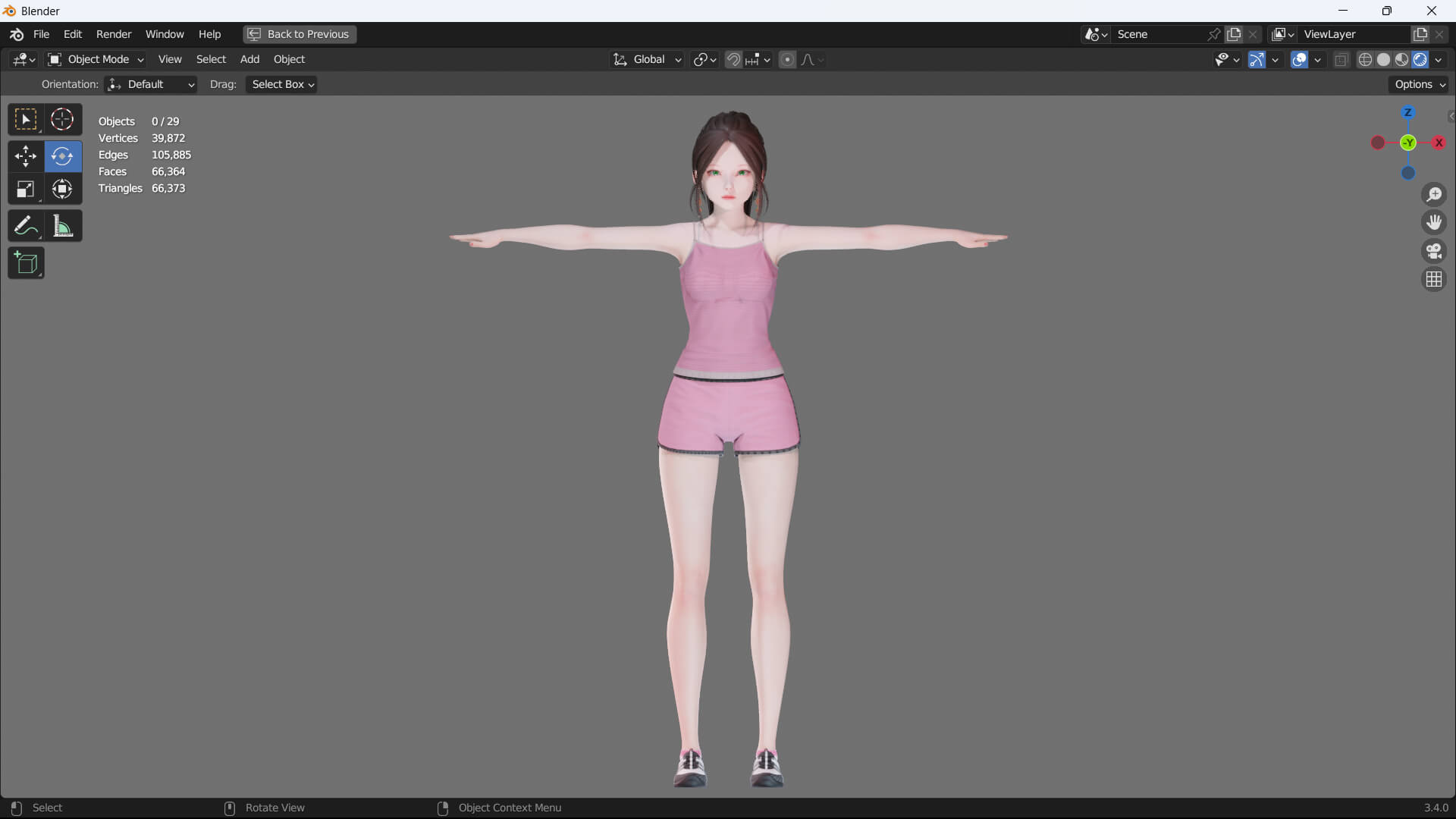This screenshot has height=819, width=1456.
Task: Open the Object Mode dropdown
Action: (96, 59)
